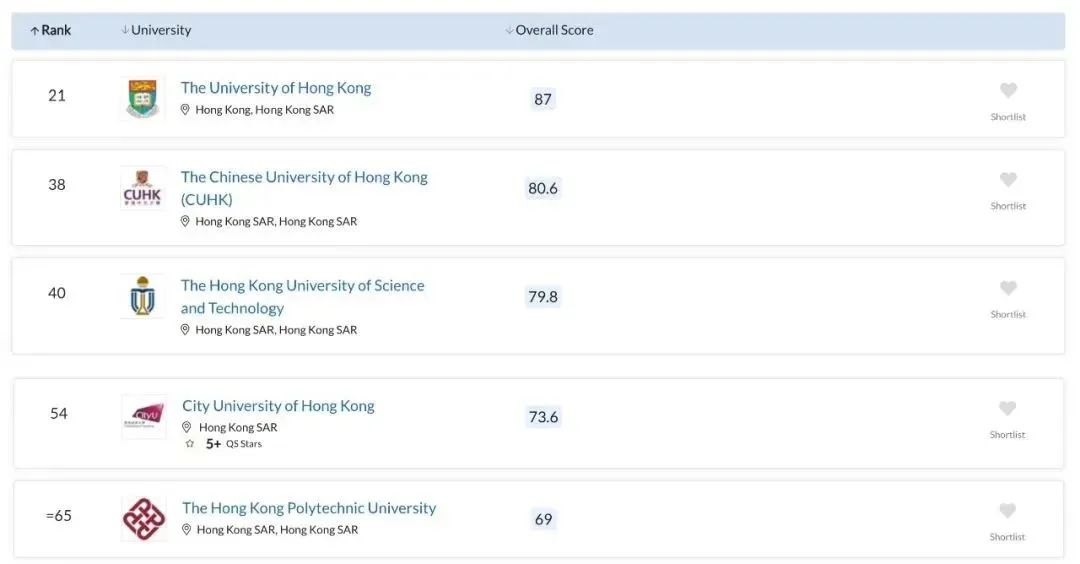1080x564 pixels.
Task: Shortlist The University of Hong Kong
Action: 1008,91
